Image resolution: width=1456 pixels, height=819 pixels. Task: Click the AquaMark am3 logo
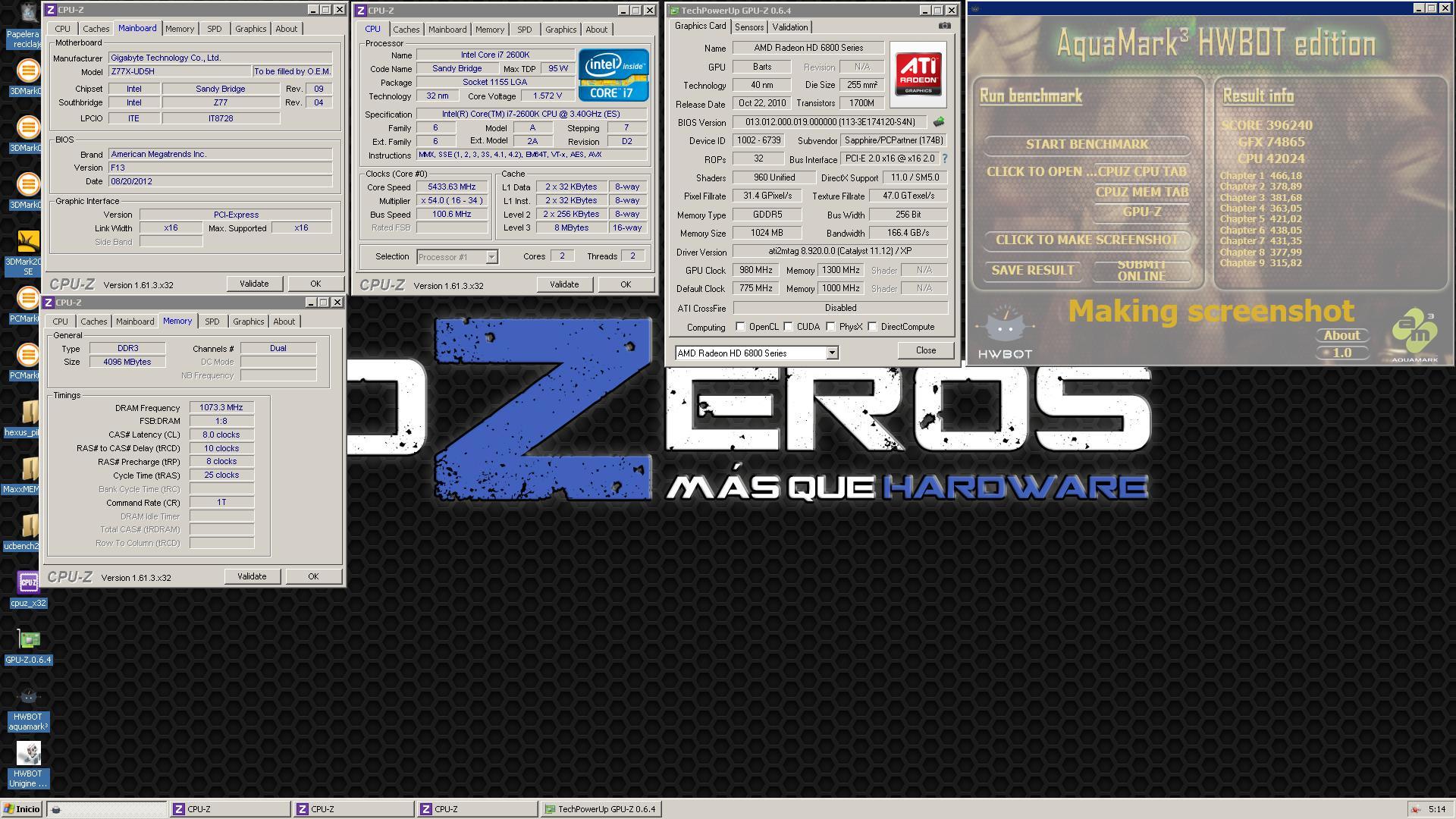1415,334
